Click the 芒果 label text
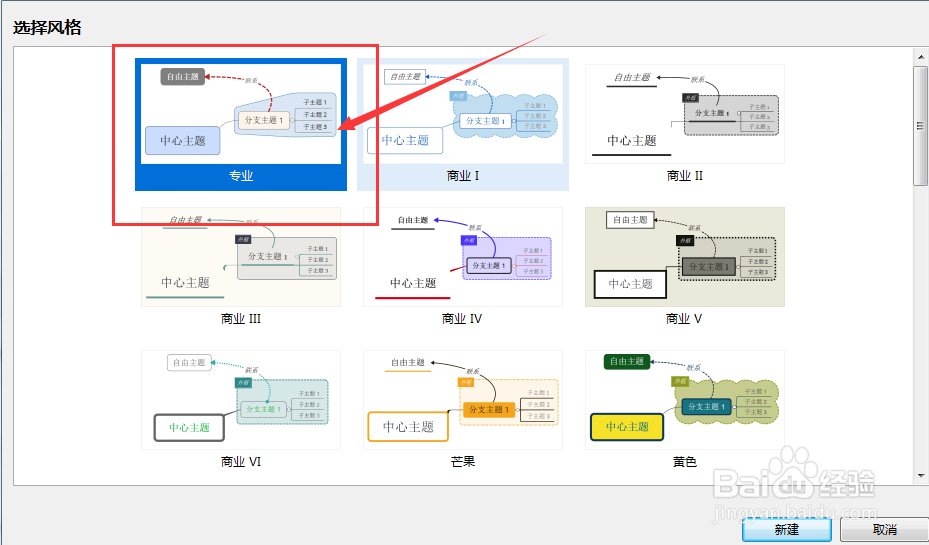Screen dimensions: 929x545 coord(463,461)
